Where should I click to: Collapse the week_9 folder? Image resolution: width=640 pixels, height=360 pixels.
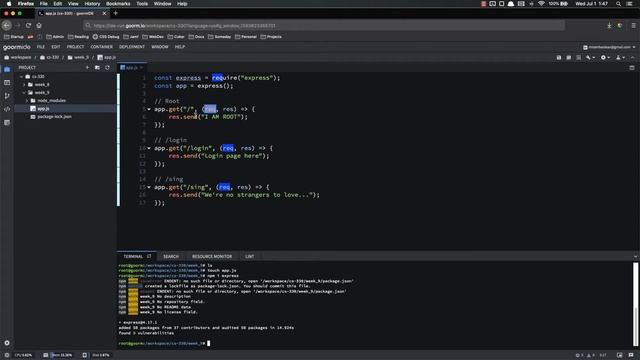point(24,93)
